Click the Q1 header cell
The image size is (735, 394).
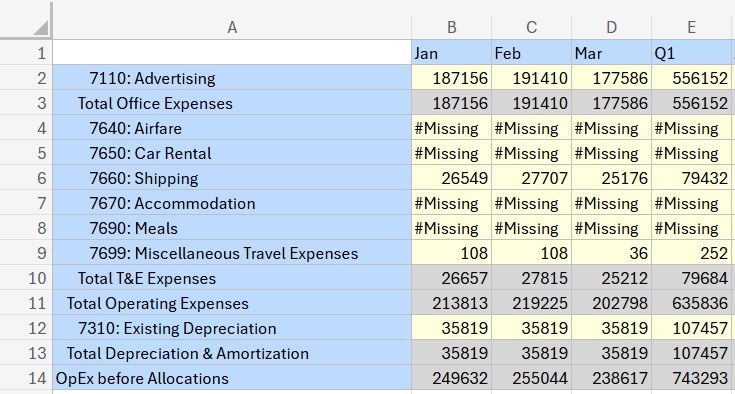691,53
